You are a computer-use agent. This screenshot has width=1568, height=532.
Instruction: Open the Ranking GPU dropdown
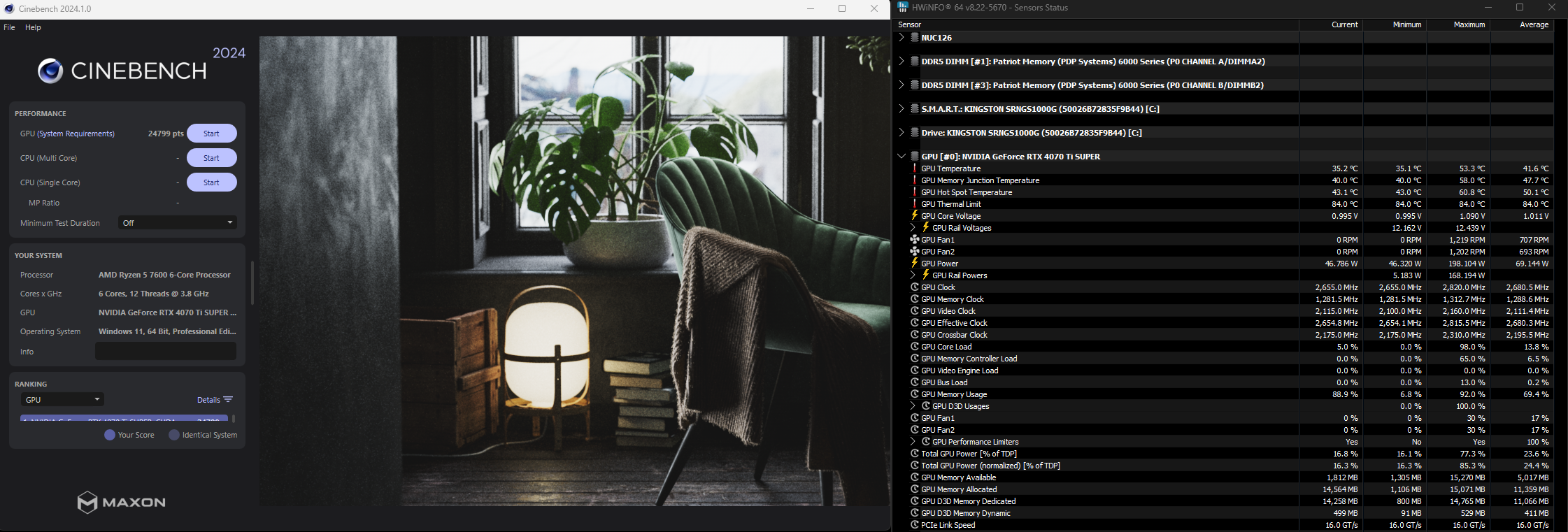62,400
